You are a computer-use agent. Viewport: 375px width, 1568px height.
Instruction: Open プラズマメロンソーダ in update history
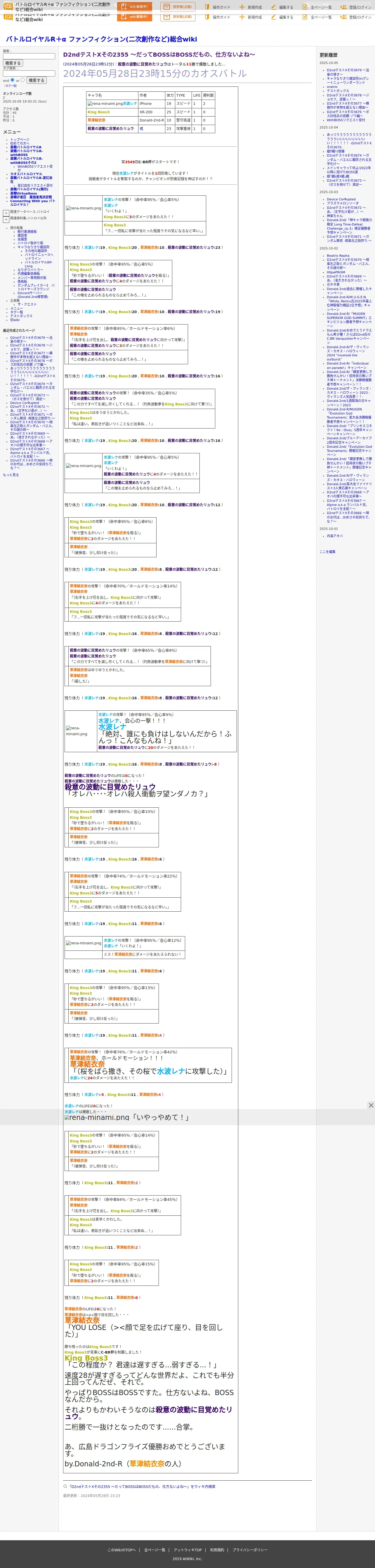coord(343,203)
